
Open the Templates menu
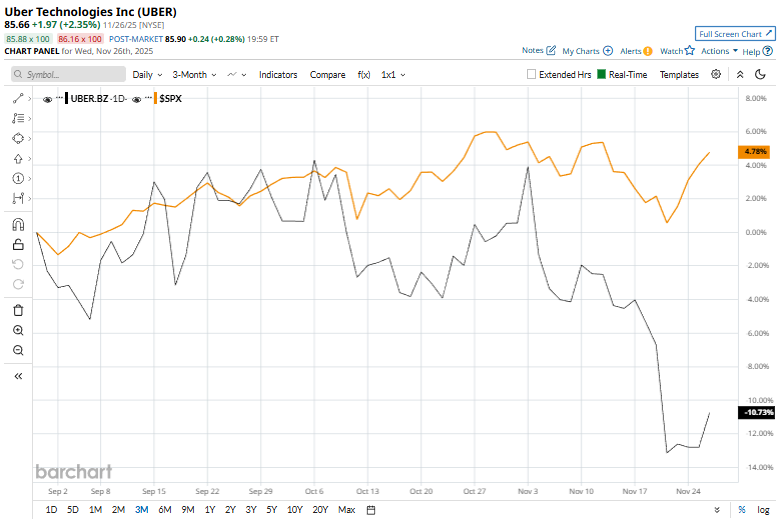click(x=679, y=75)
